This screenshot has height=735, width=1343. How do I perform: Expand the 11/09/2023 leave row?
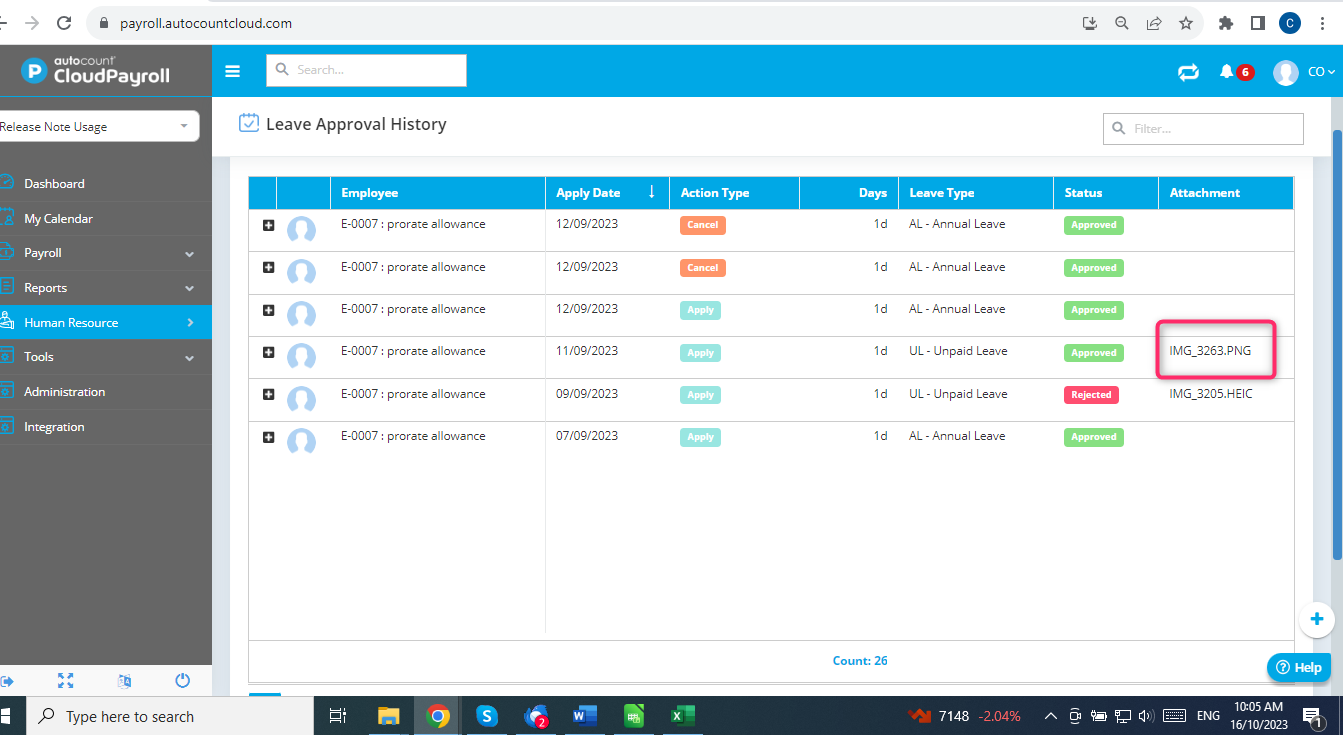[x=268, y=352]
